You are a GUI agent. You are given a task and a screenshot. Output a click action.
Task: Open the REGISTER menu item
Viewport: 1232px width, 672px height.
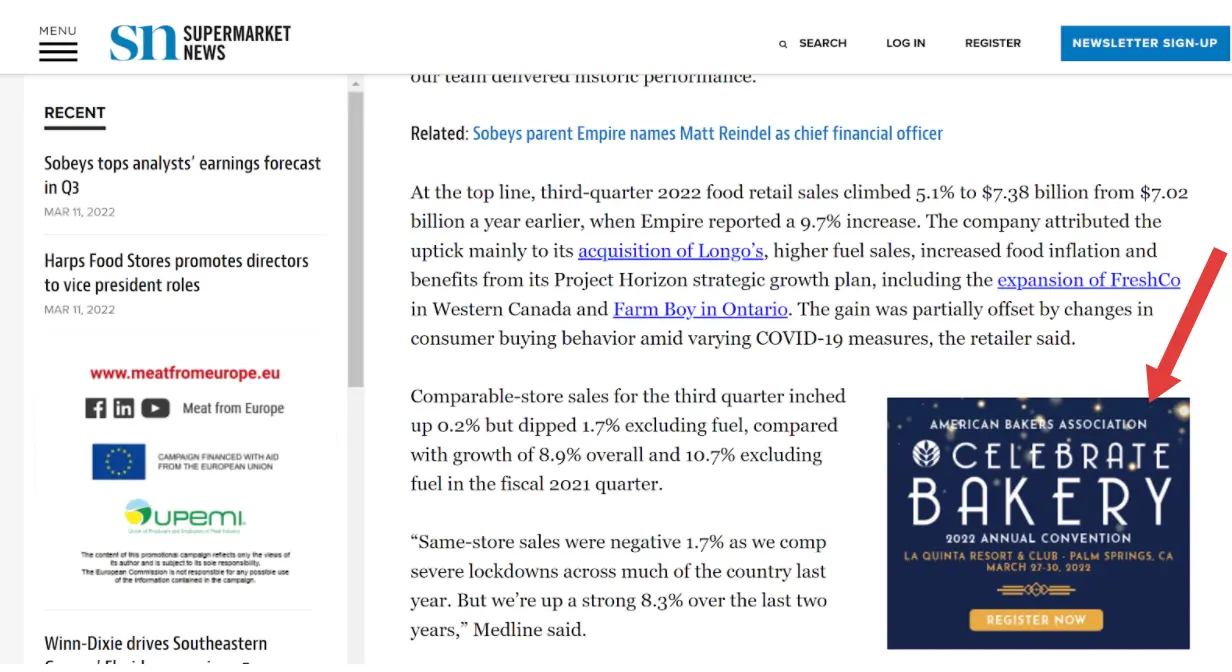click(992, 43)
